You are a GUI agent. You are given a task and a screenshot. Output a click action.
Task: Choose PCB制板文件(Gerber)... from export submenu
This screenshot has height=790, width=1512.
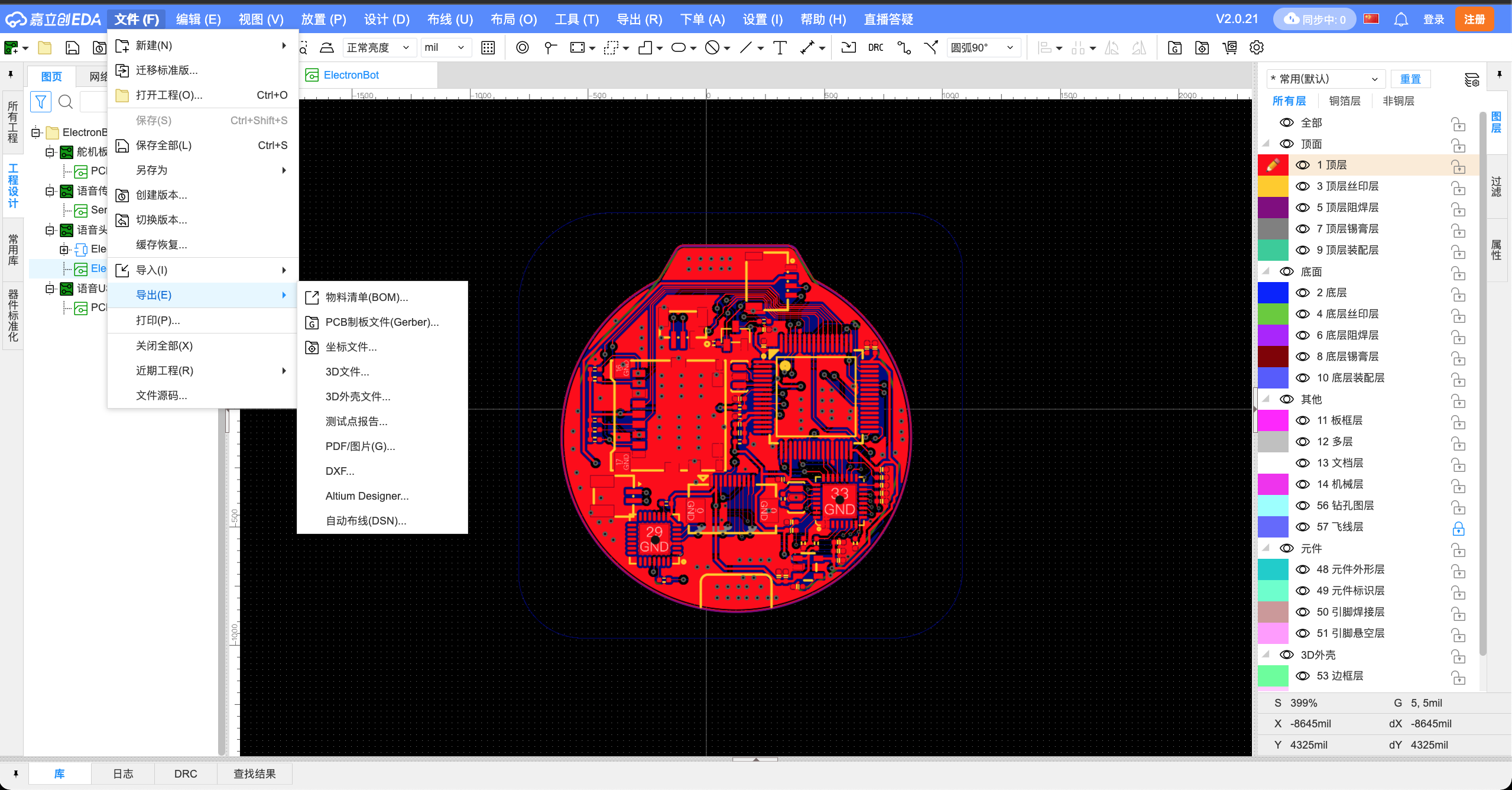pyautogui.click(x=382, y=322)
